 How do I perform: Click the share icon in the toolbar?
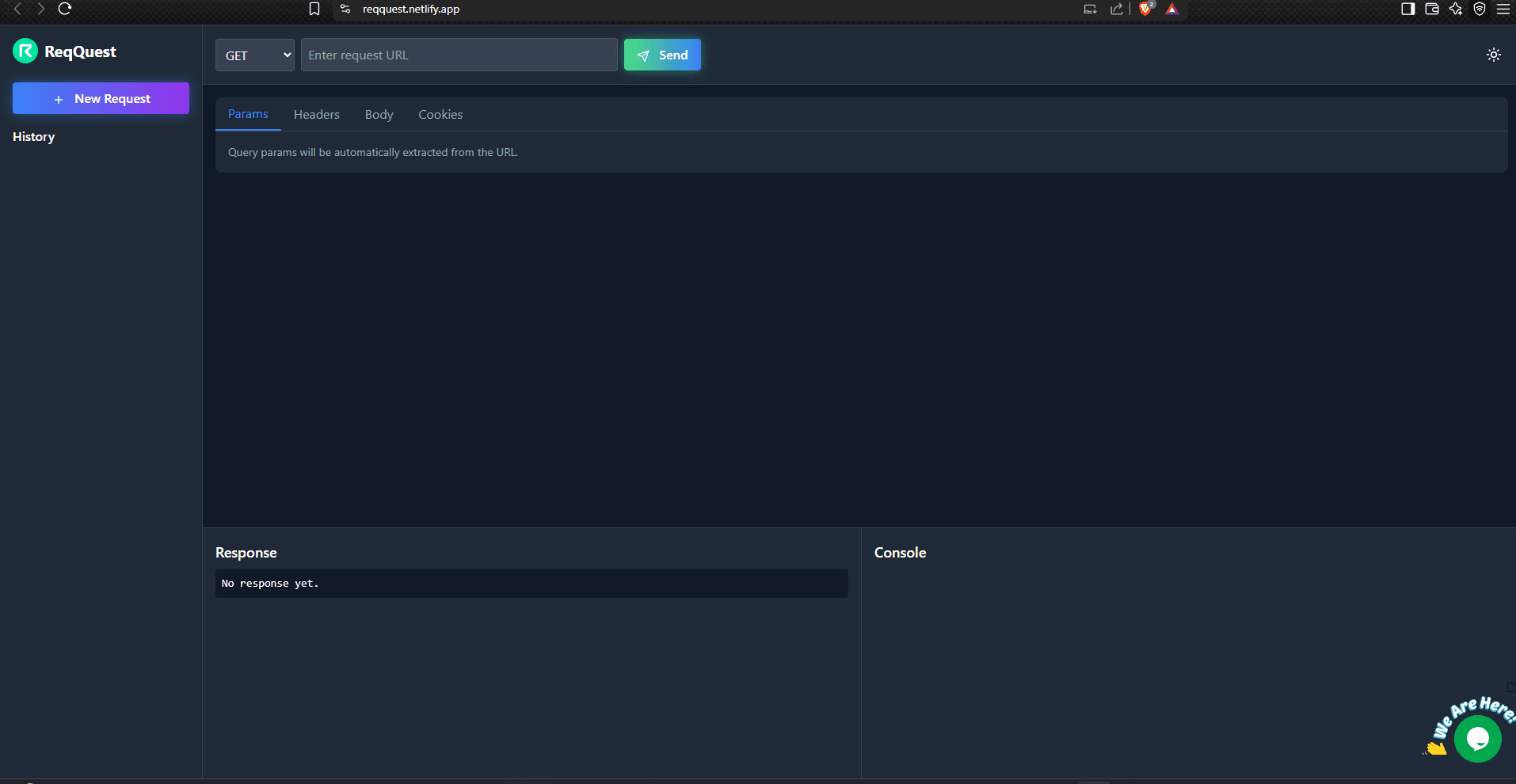point(1117,9)
